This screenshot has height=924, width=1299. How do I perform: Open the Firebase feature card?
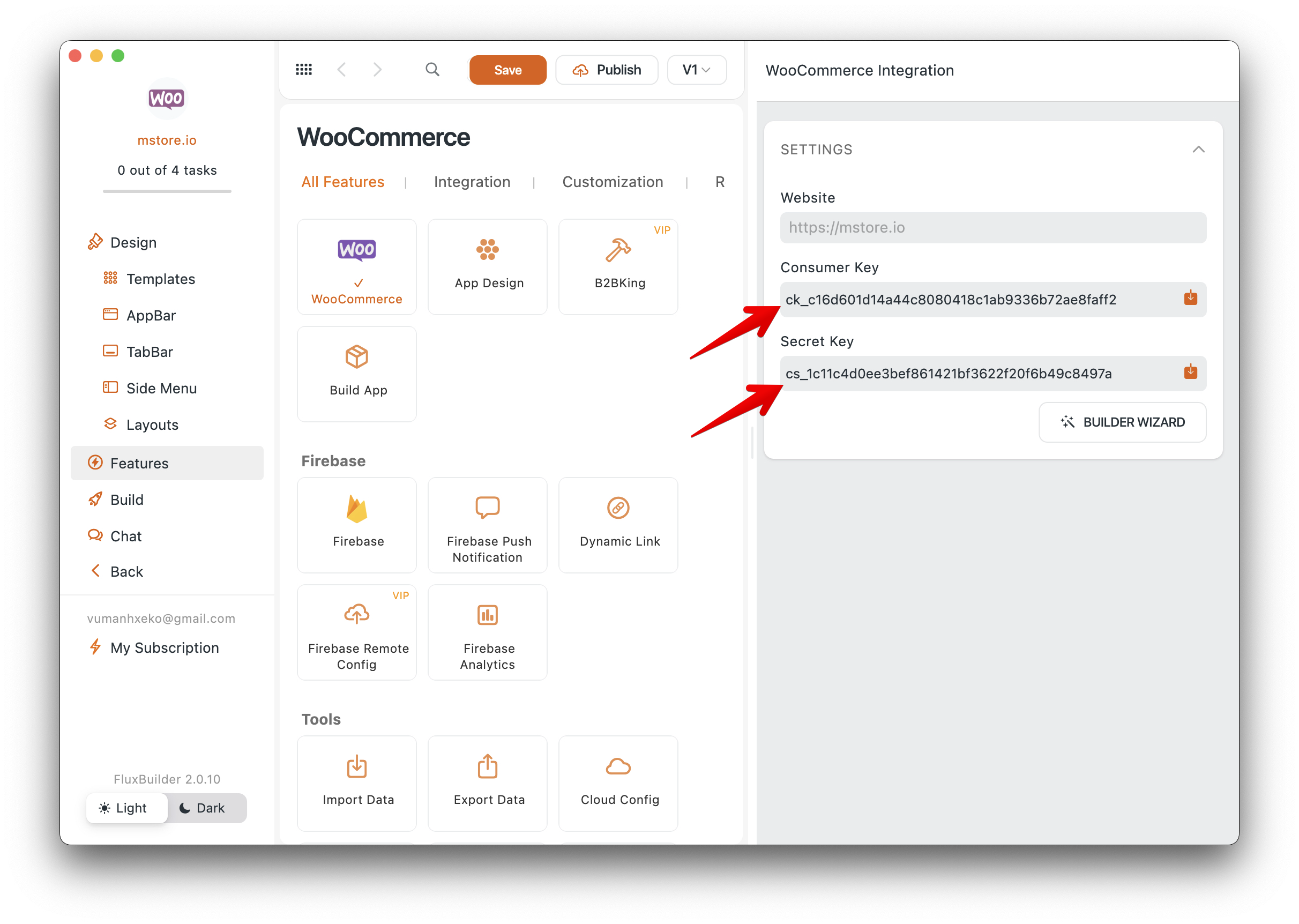356,524
